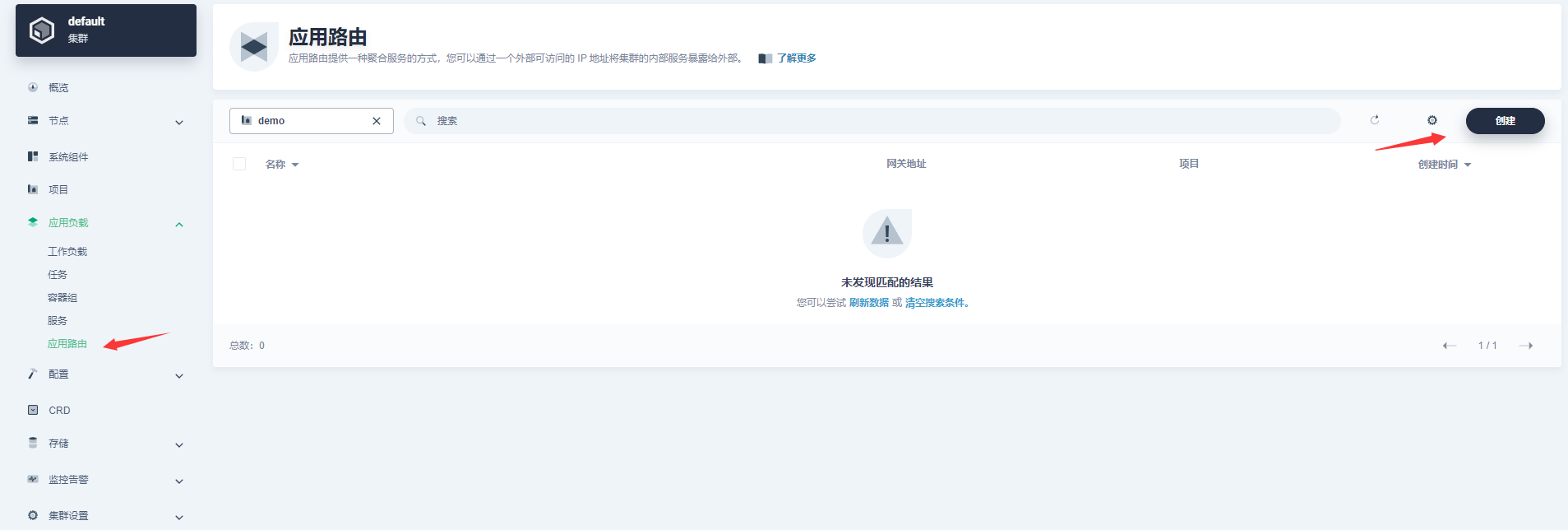Image resolution: width=1568 pixels, height=530 pixels.
Task: Collapse the 应用负载 section
Action: [x=179, y=225]
